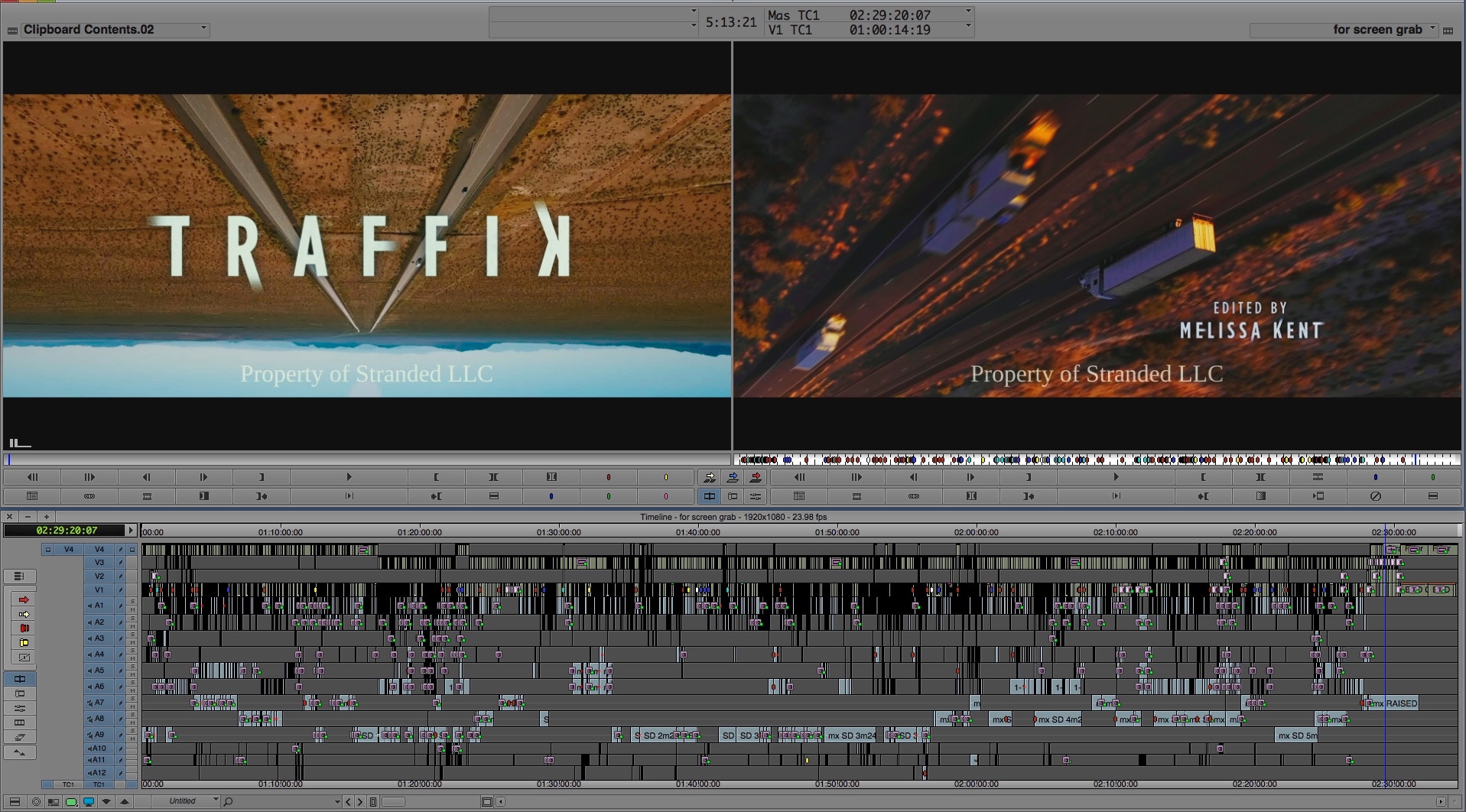Screen dimensions: 1466x812
Task: Click the arrow beside the 02:29:20:07 timecode
Action: 131,531
